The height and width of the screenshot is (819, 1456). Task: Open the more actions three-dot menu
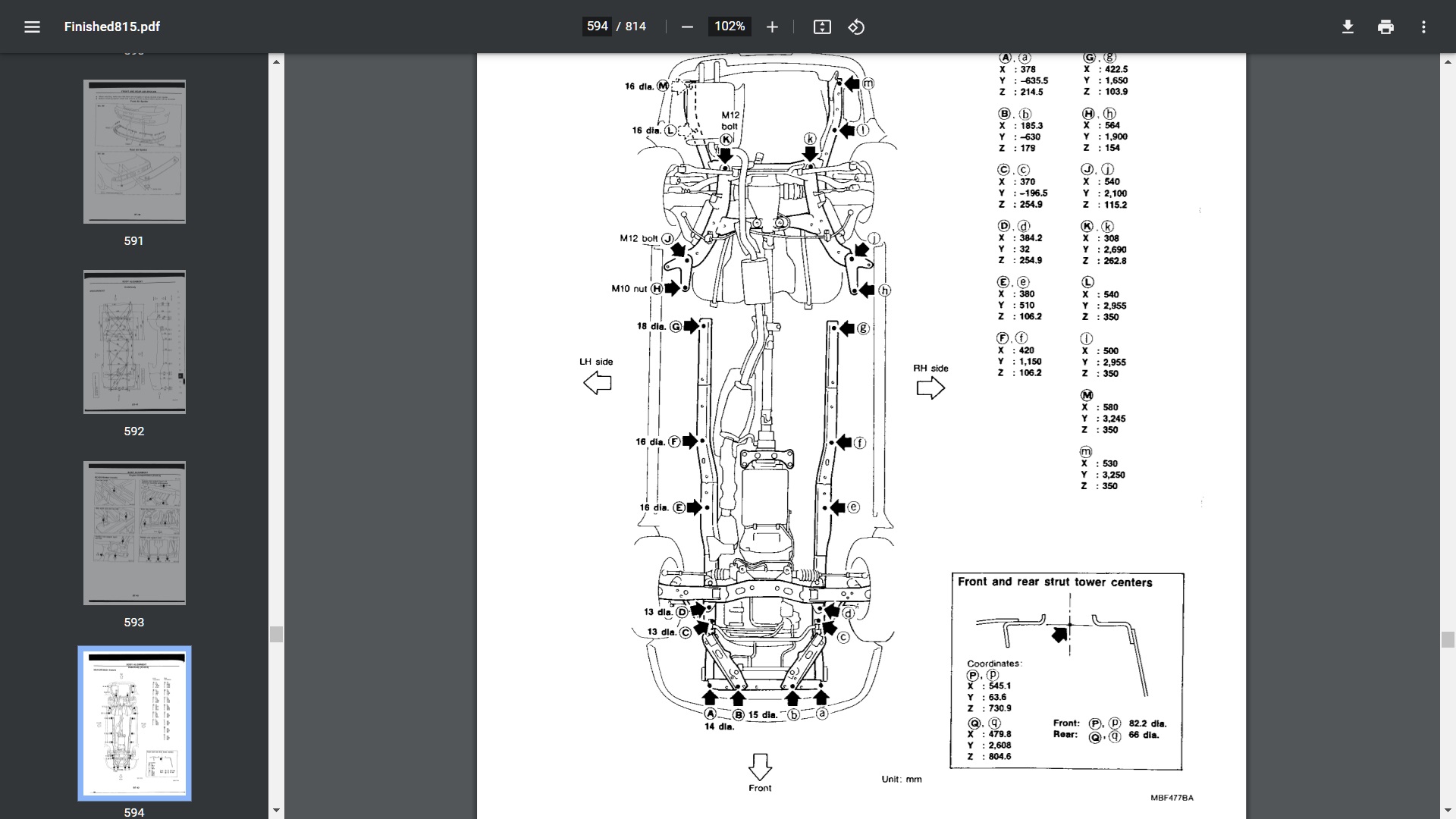[1423, 27]
